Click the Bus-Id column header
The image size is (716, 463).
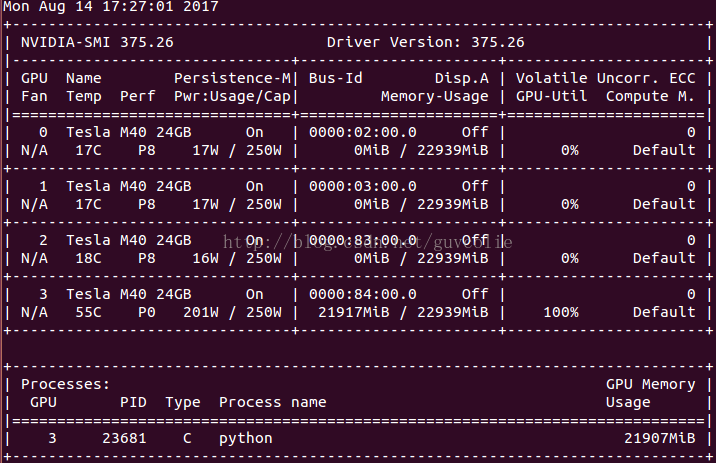tap(336, 78)
